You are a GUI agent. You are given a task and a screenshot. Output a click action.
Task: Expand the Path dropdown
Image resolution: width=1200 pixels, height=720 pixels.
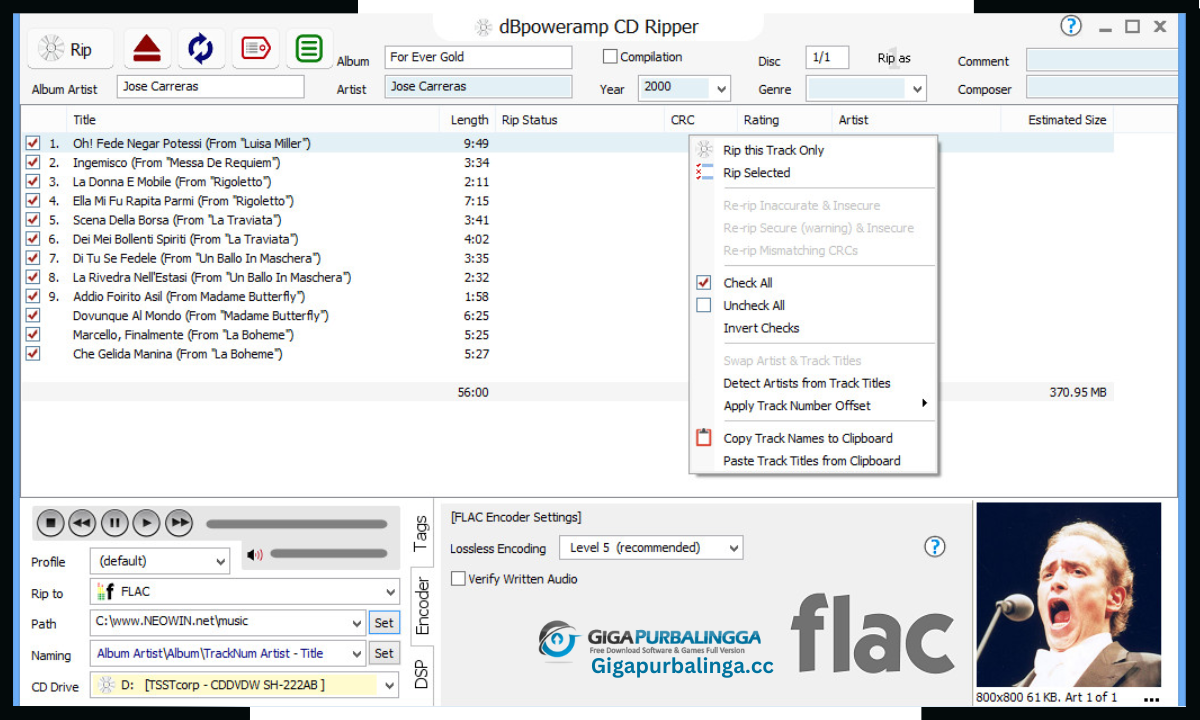[x=356, y=623]
